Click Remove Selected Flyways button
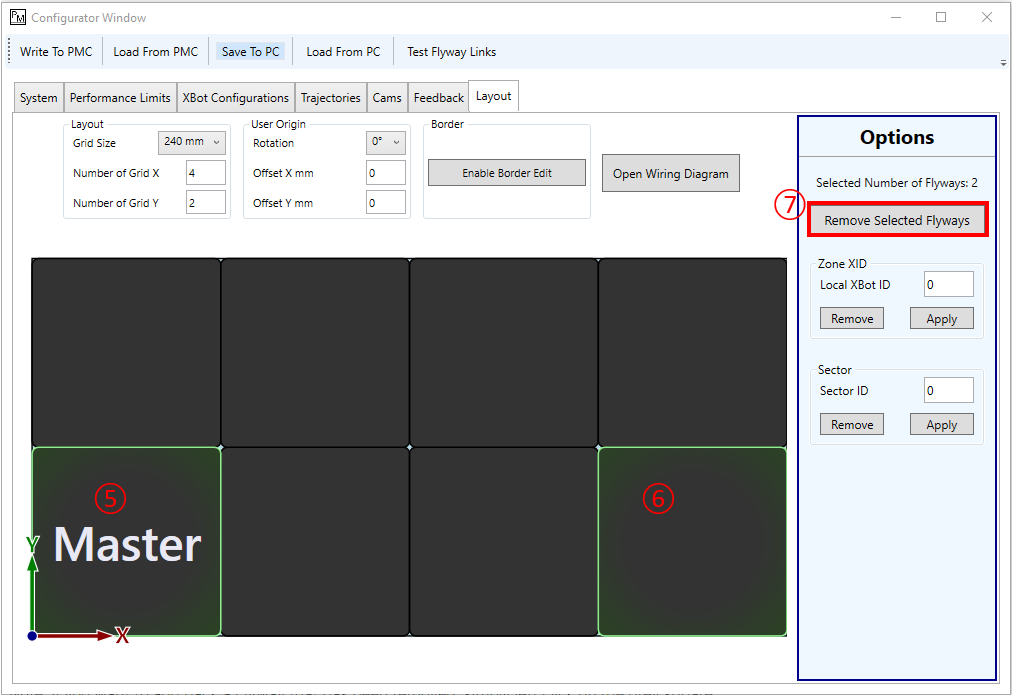Image resolution: width=1013 pixels, height=697 pixels. (x=897, y=220)
